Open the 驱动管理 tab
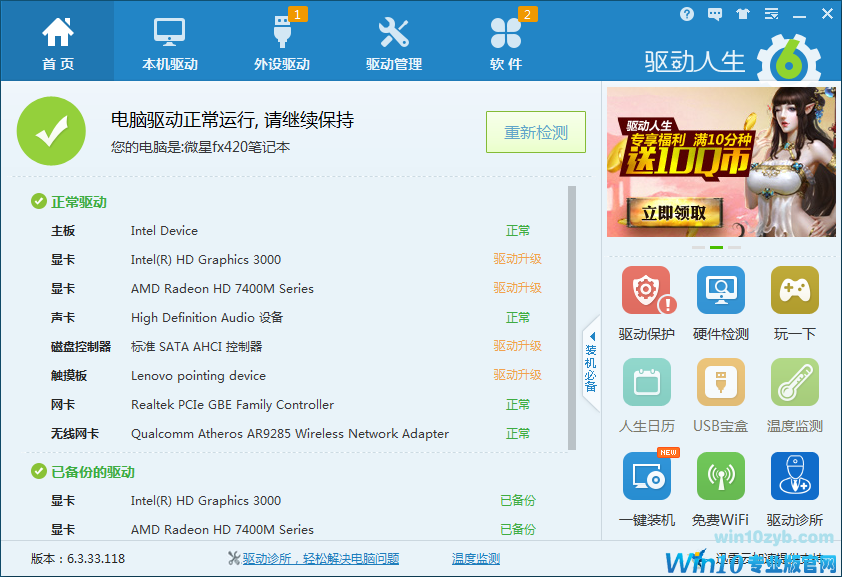 [393, 40]
